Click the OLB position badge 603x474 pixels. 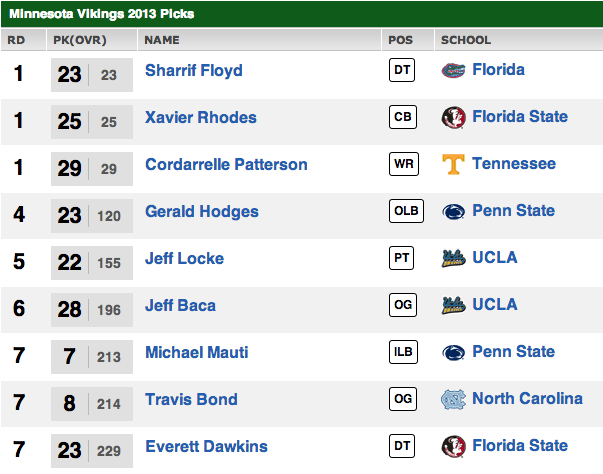402,212
